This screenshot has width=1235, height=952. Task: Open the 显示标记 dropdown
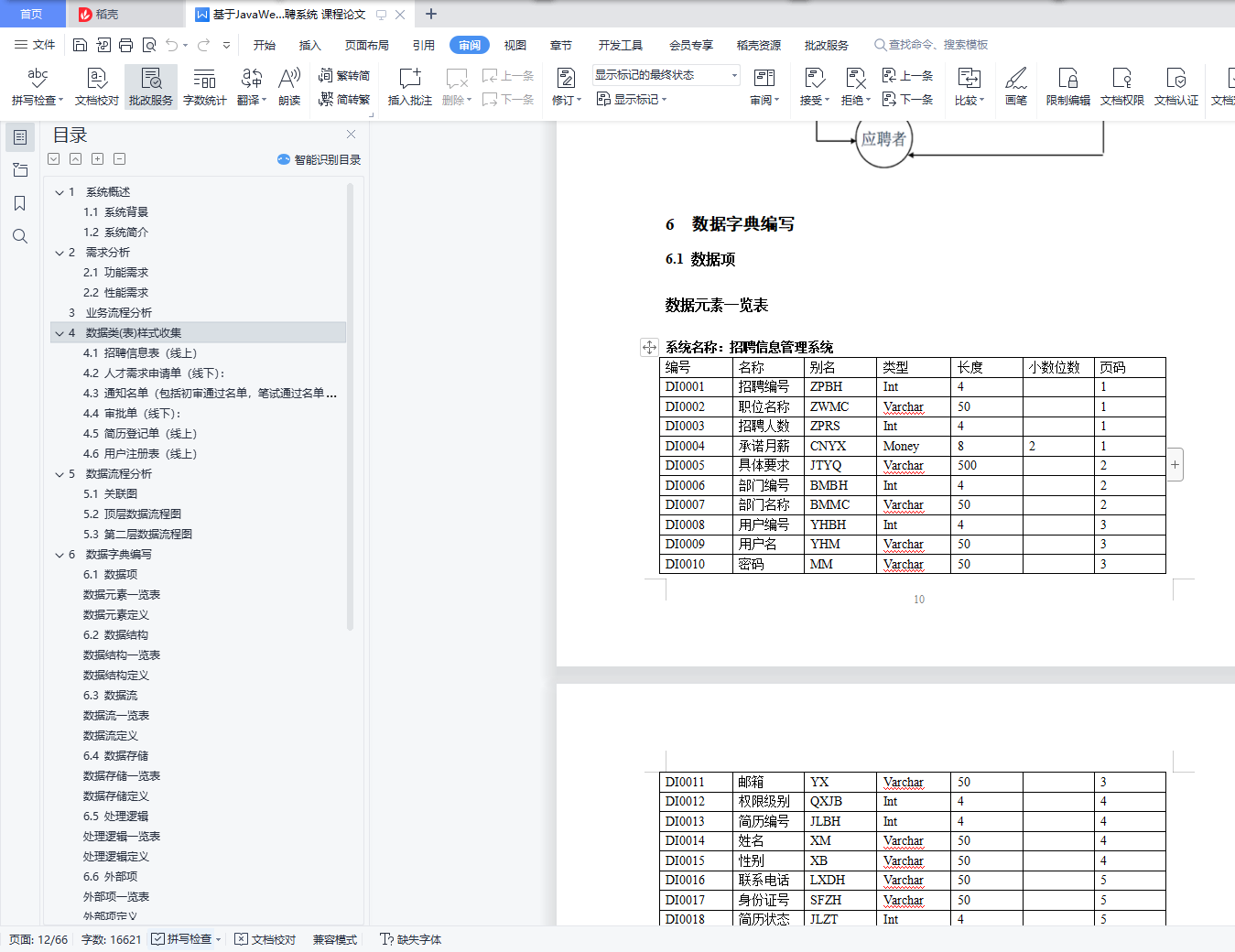(632, 99)
